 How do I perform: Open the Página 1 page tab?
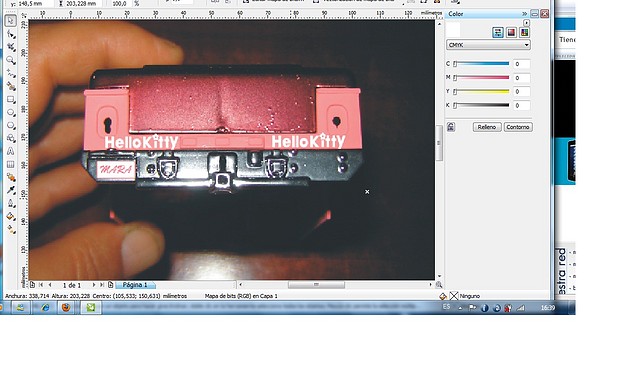pos(135,285)
